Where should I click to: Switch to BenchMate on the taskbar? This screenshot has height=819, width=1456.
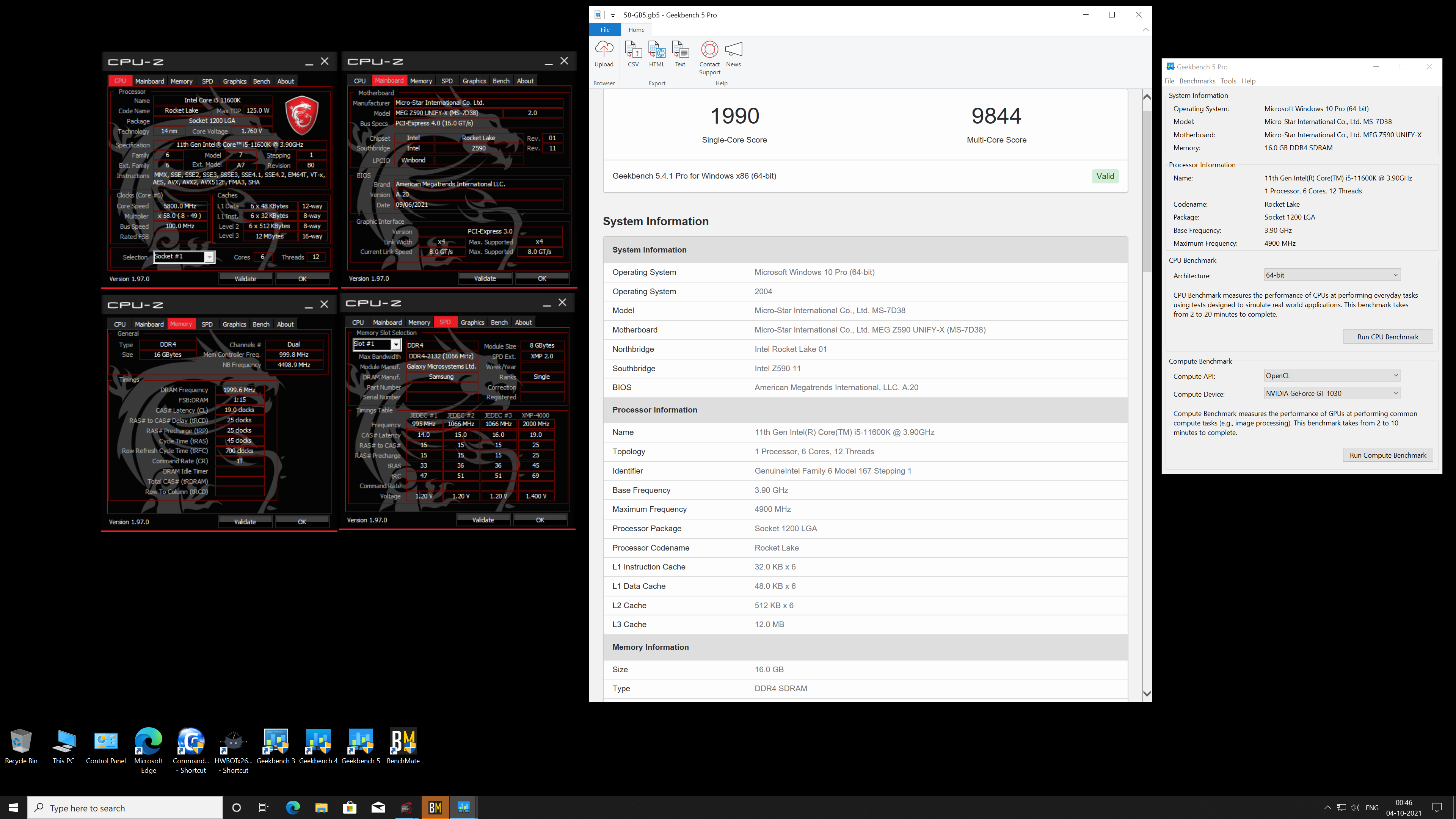tap(435, 808)
